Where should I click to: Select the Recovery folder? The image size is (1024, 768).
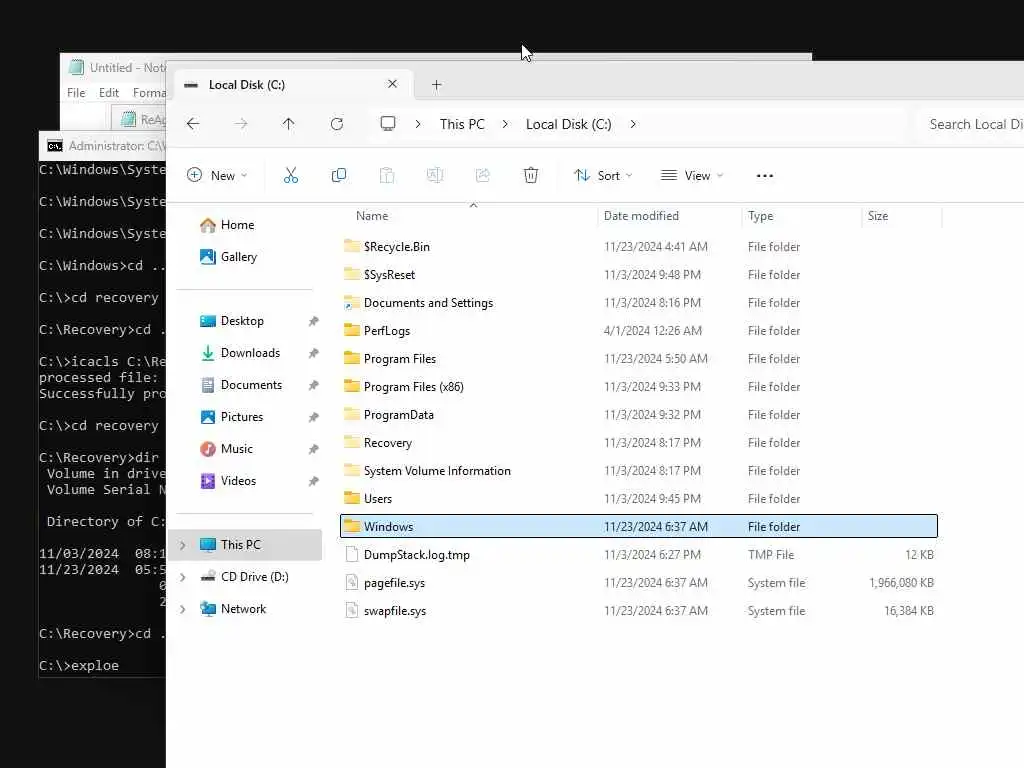639,443
